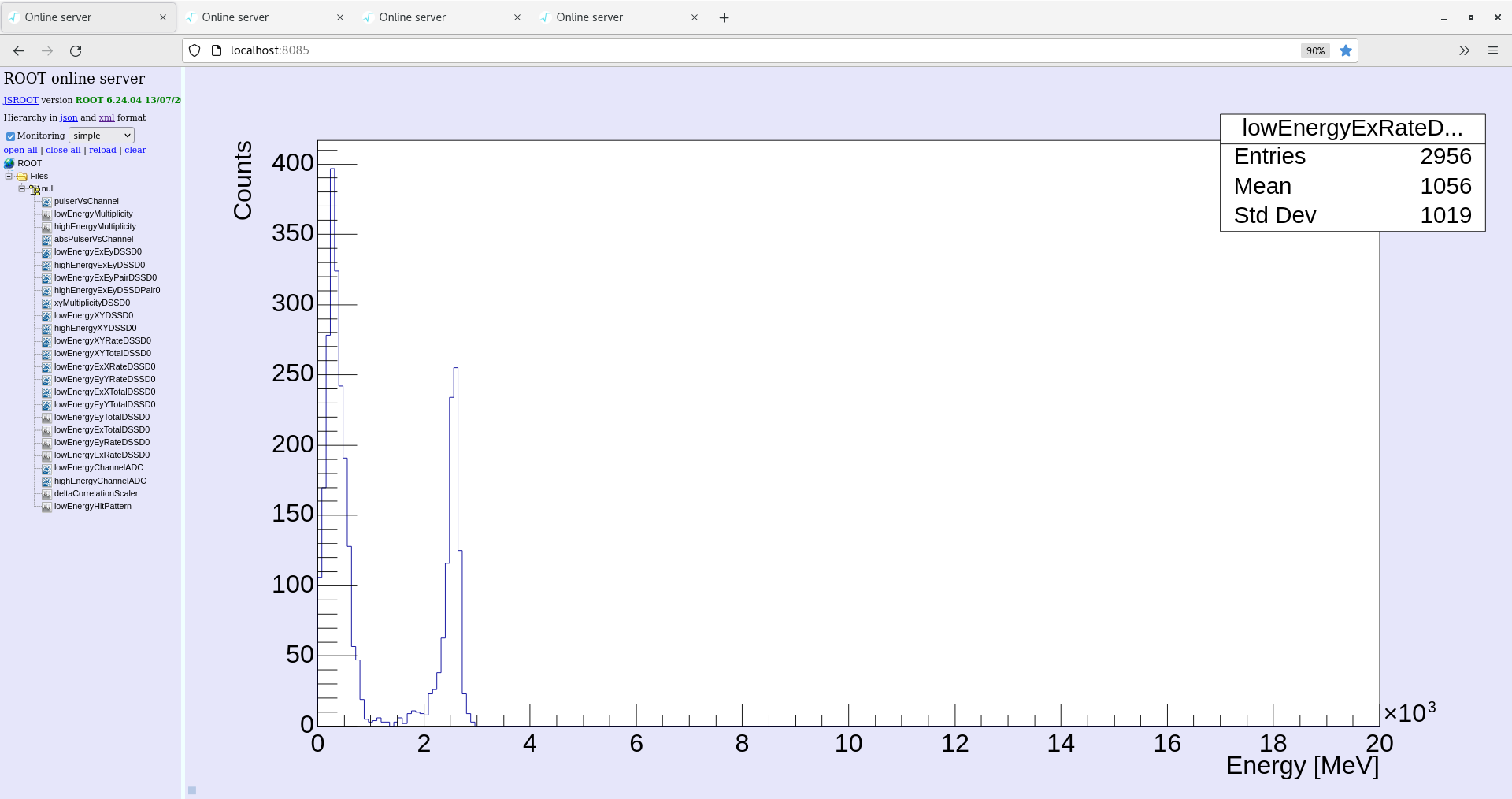The height and width of the screenshot is (799, 1512).
Task: Click the shield tracking protection icon
Action: pyautogui.click(x=195, y=50)
